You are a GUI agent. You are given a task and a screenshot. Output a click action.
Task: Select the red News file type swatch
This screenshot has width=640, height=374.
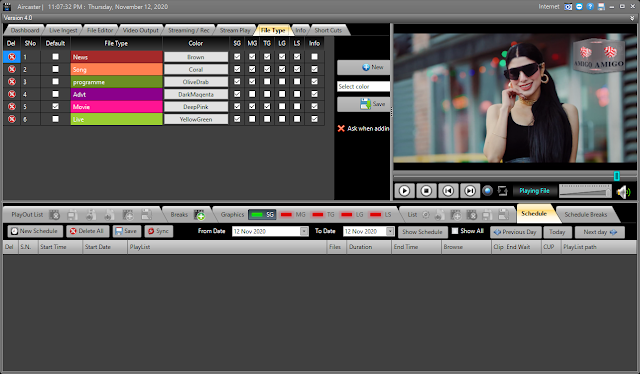coord(117,57)
